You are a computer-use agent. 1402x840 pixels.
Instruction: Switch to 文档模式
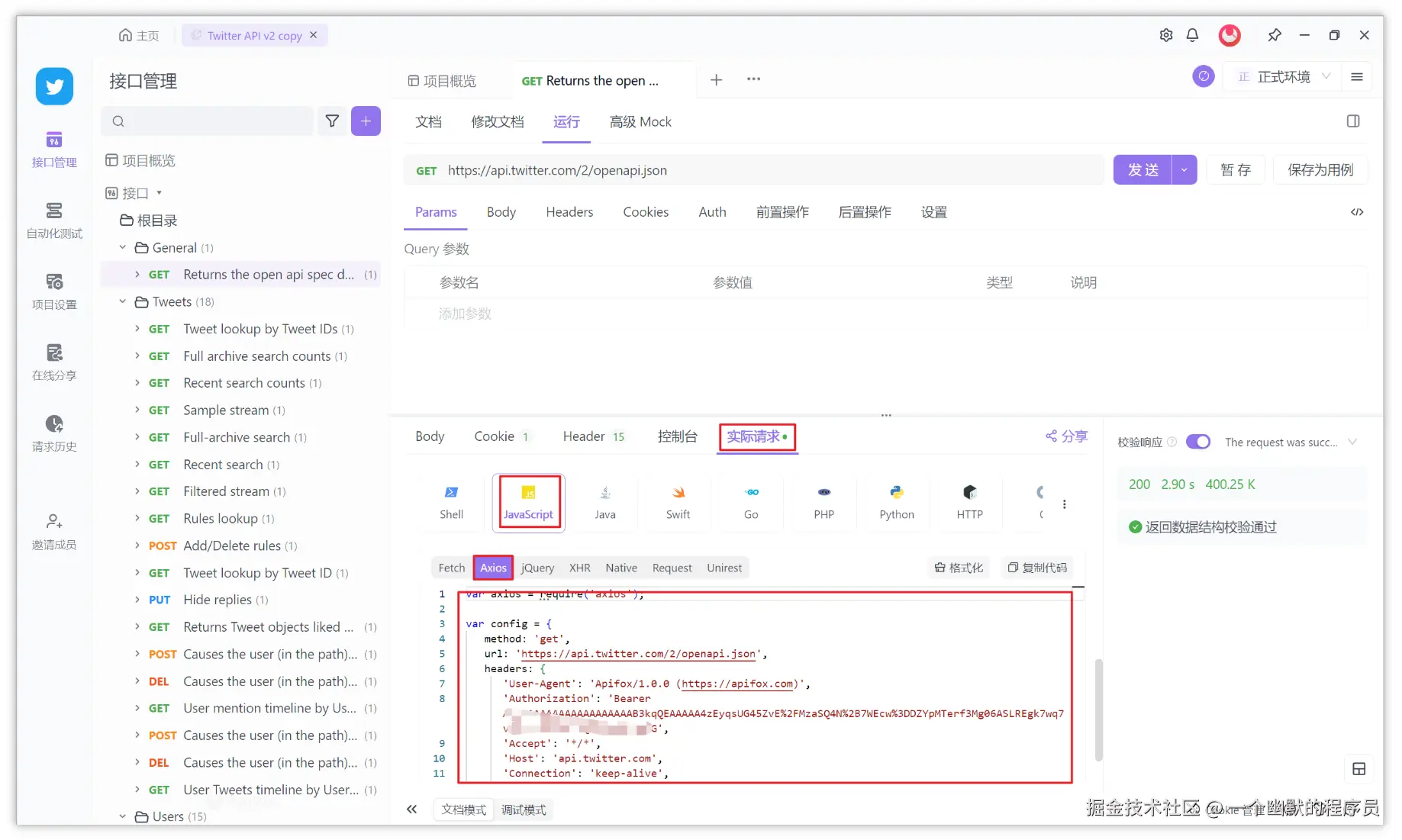click(x=463, y=809)
